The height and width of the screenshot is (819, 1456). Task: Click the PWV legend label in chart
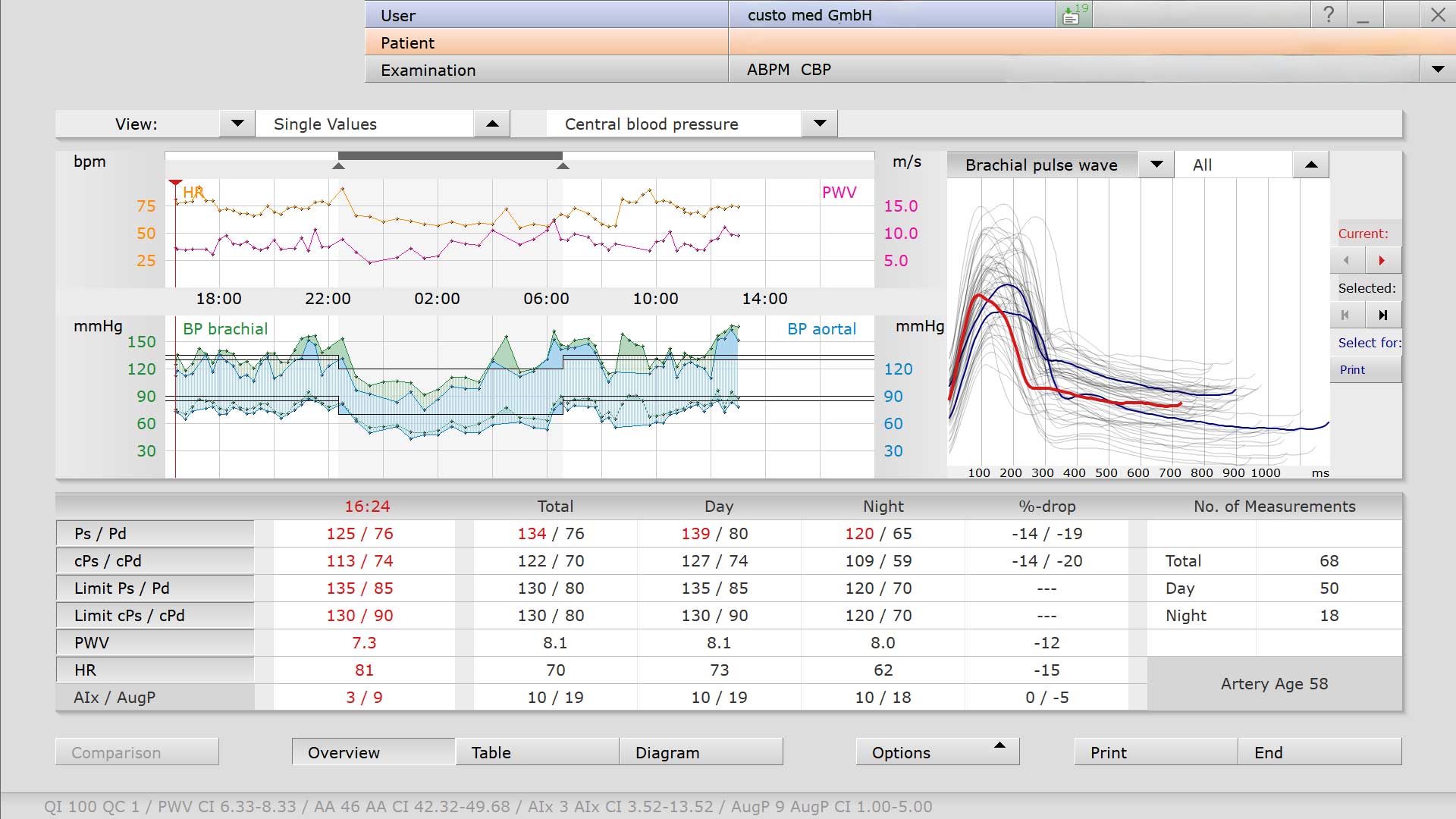click(839, 192)
